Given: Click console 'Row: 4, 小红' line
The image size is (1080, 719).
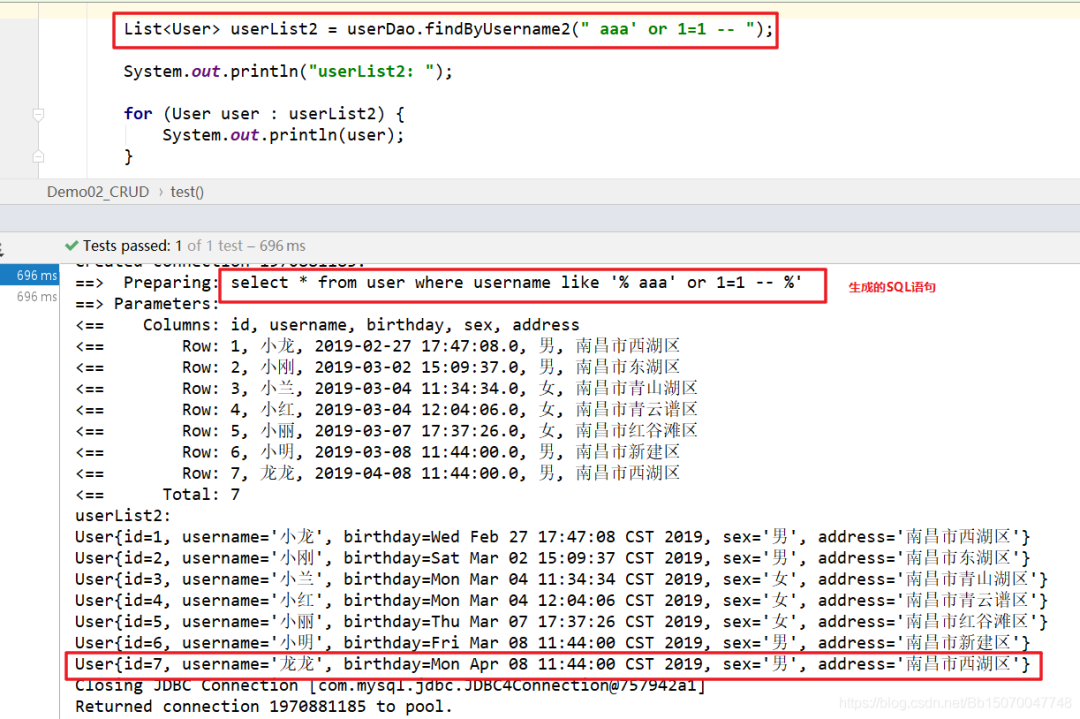Looking at the screenshot, I should coord(386,410).
